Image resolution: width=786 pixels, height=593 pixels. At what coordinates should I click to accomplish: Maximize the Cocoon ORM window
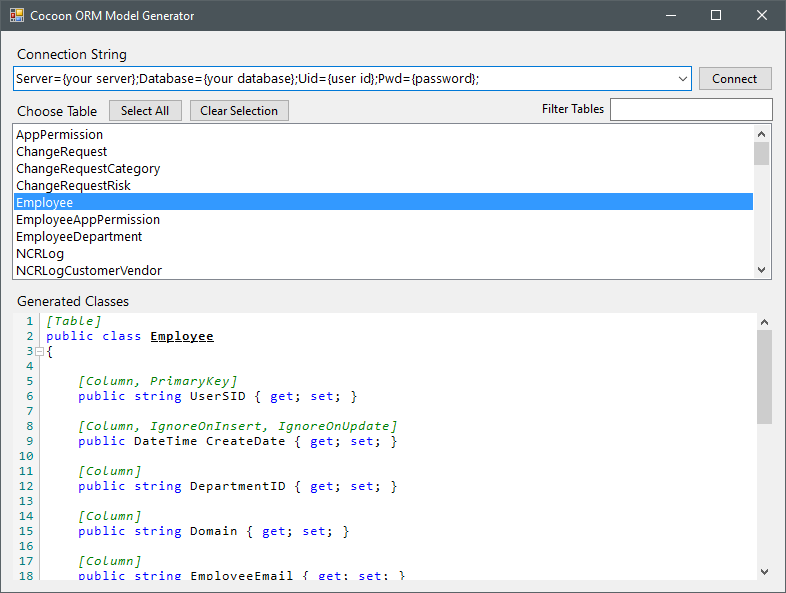[716, 16]
